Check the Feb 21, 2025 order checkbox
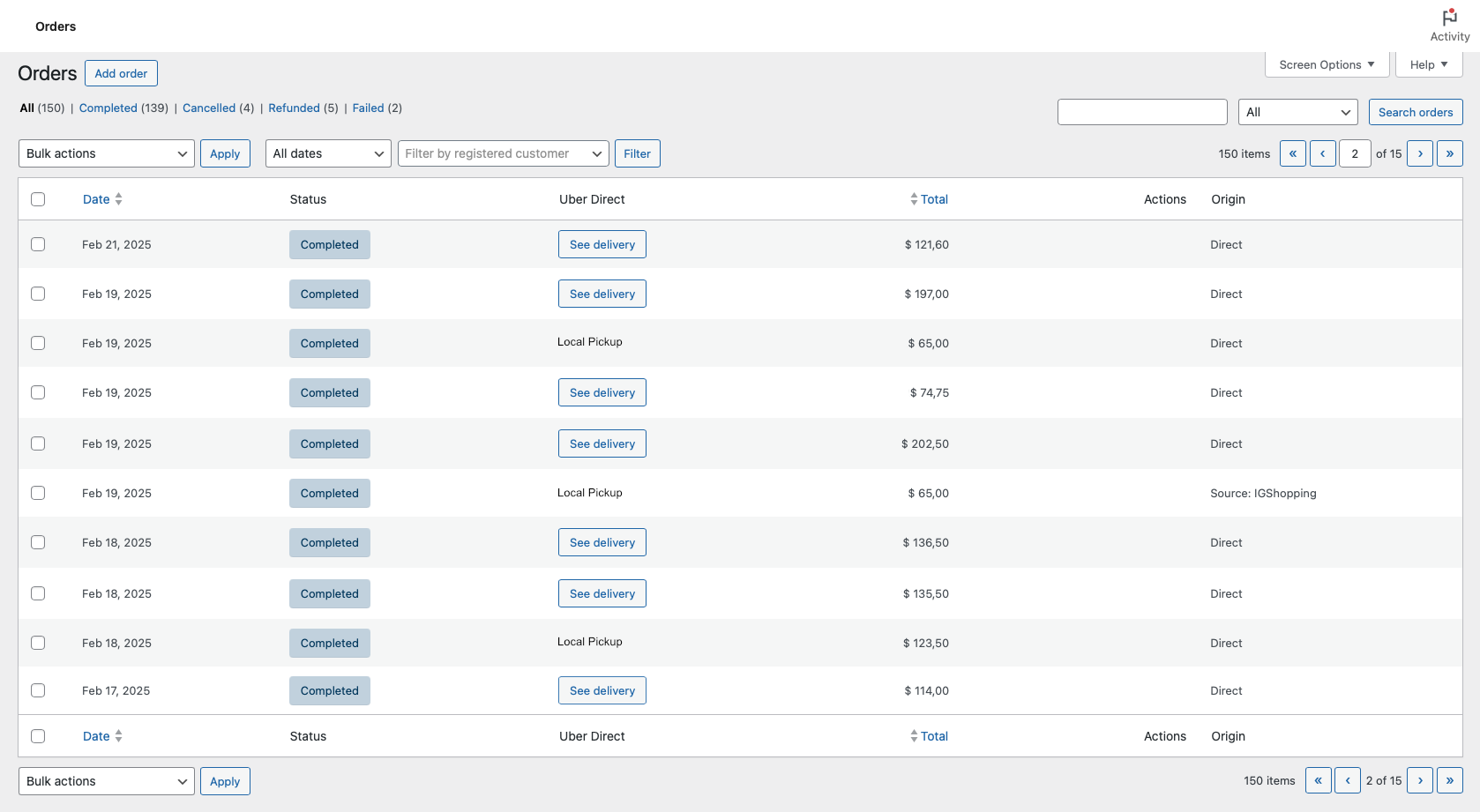The width and height of the screenshot is (1480, 812). (38, 244)
